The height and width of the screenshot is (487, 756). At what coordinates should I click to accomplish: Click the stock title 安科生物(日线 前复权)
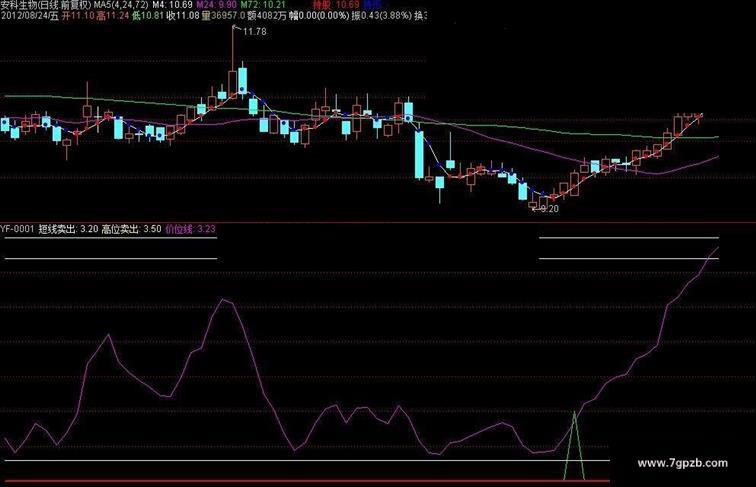[46, 5]
